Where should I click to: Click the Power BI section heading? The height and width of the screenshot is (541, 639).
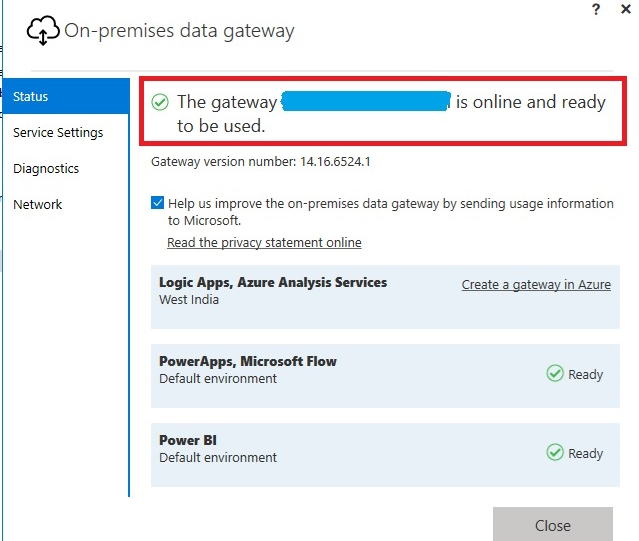coord(188,441)
